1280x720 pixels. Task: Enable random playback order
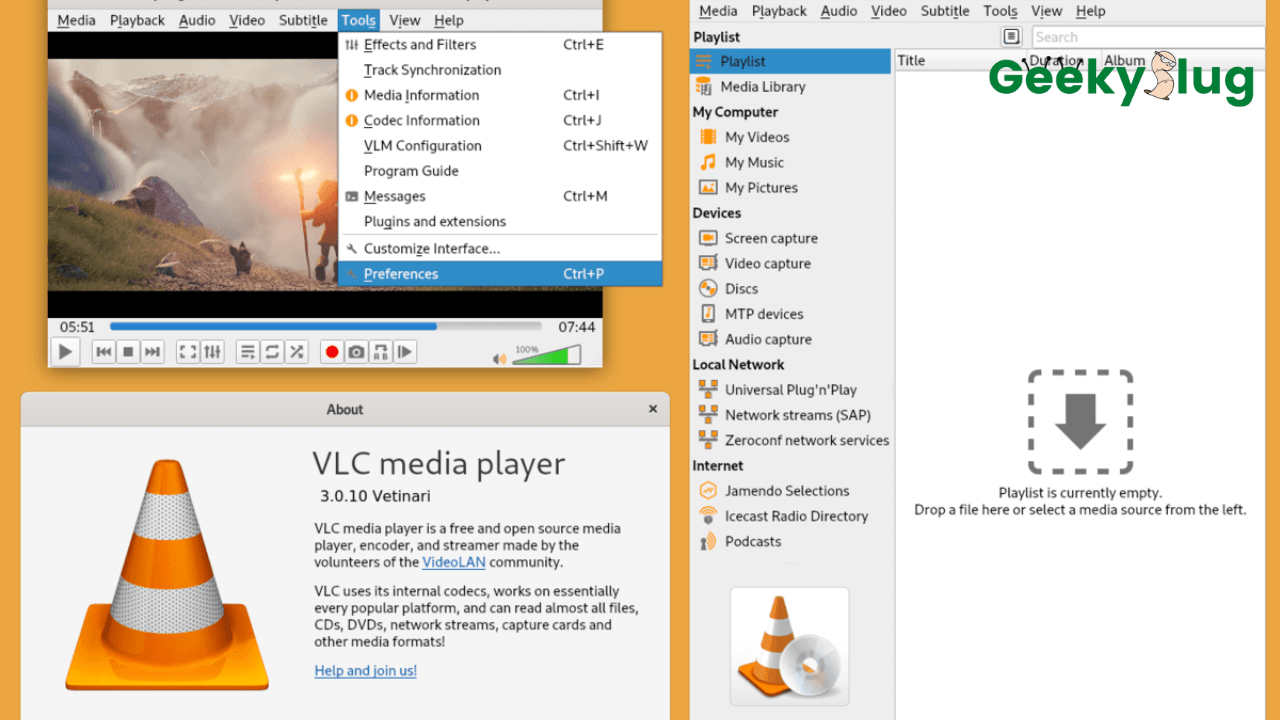coord(296,351)
